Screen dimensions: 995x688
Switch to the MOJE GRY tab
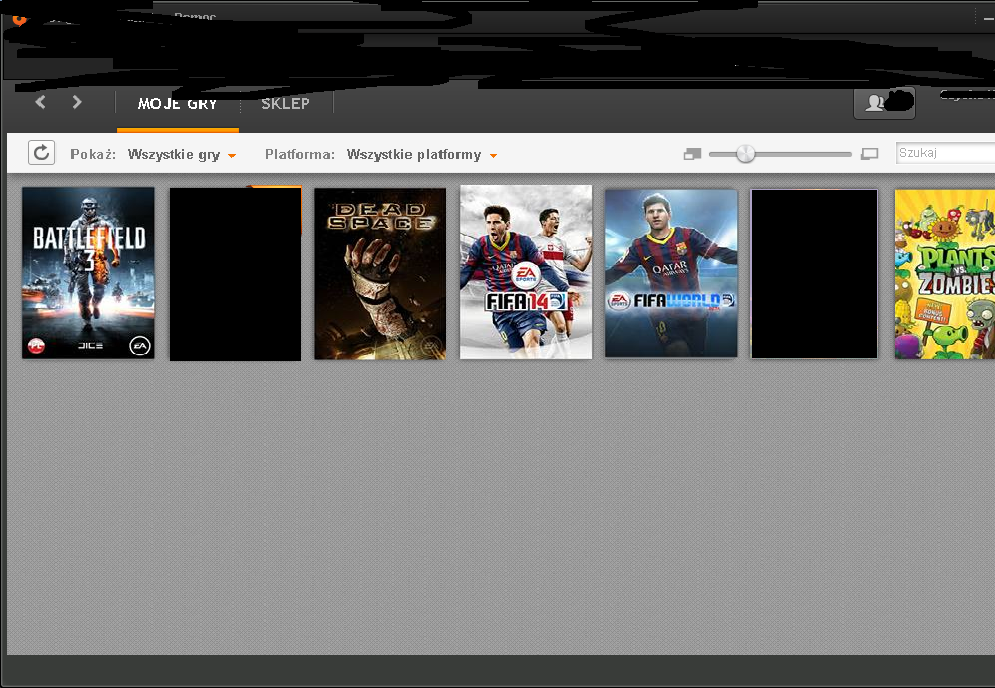[x=178, y=104]
